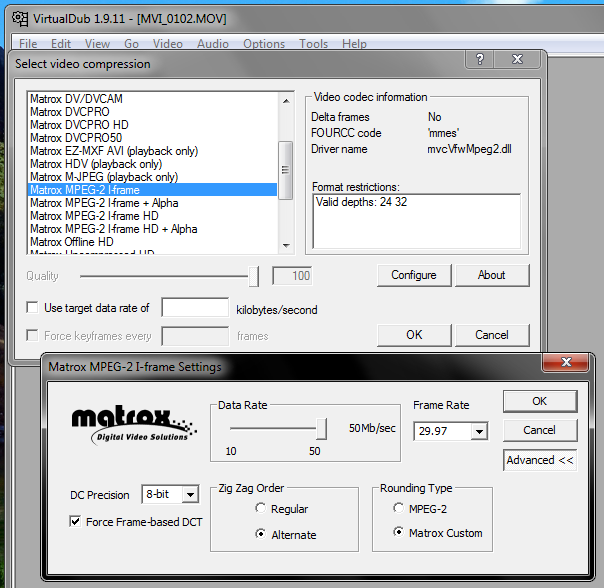
Task: Click codec list scroll up arrow
Action: 286,101
